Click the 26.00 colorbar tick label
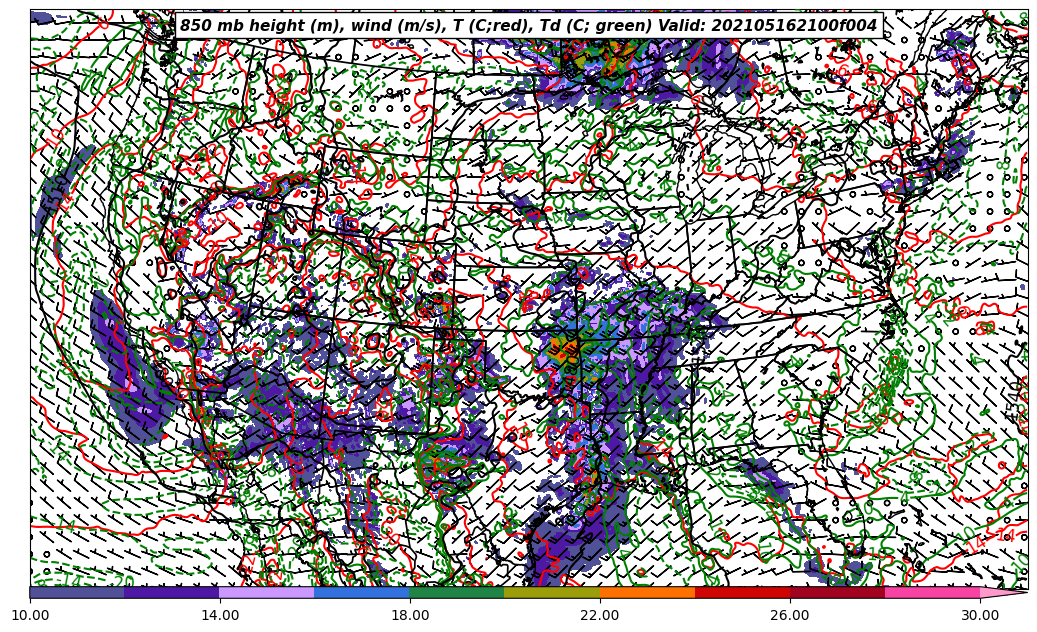Viewport: 1037px width, 632px height. [790, 615]
